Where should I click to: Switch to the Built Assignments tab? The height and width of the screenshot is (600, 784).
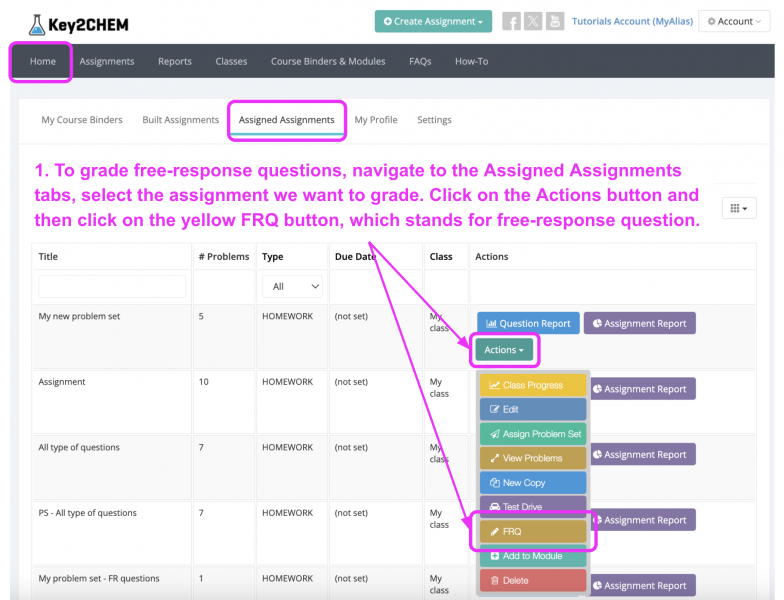[180, 120]
